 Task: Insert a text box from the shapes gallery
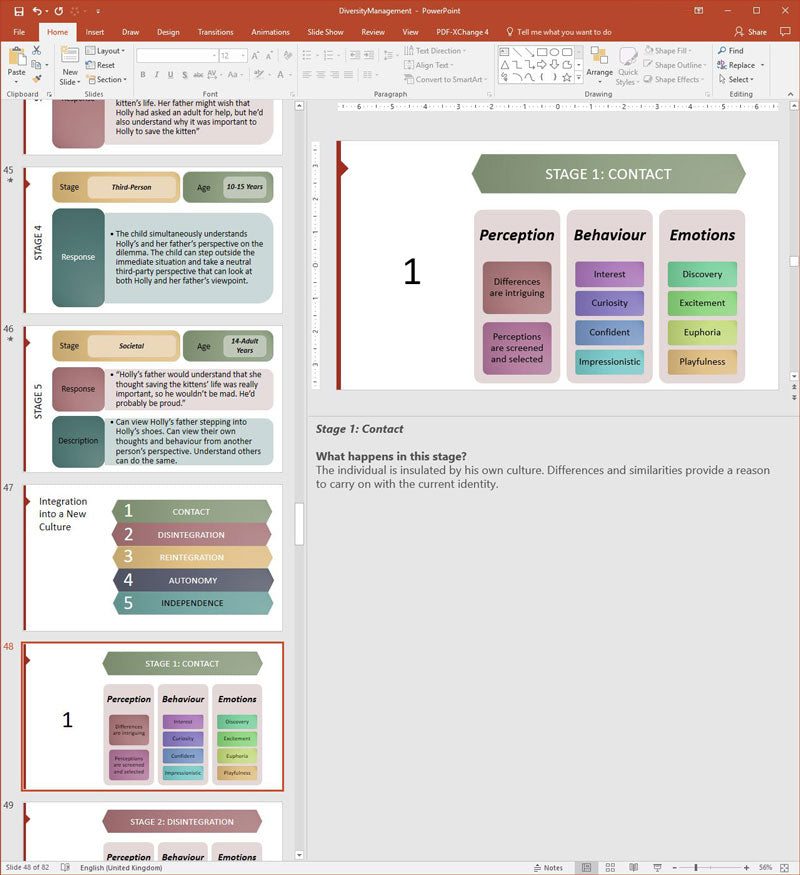click(x=504, y=52)
